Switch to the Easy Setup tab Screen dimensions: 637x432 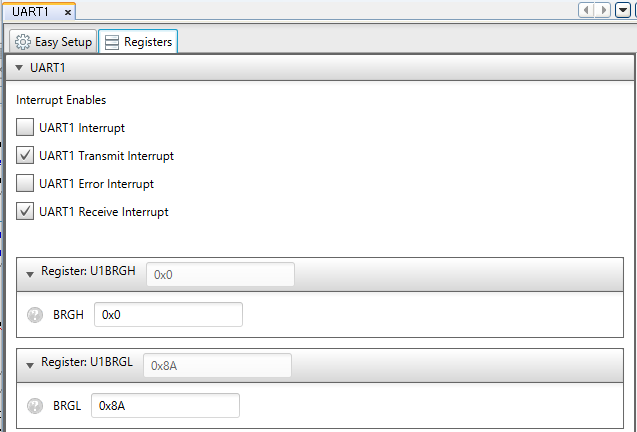click(x=54, y=42)
